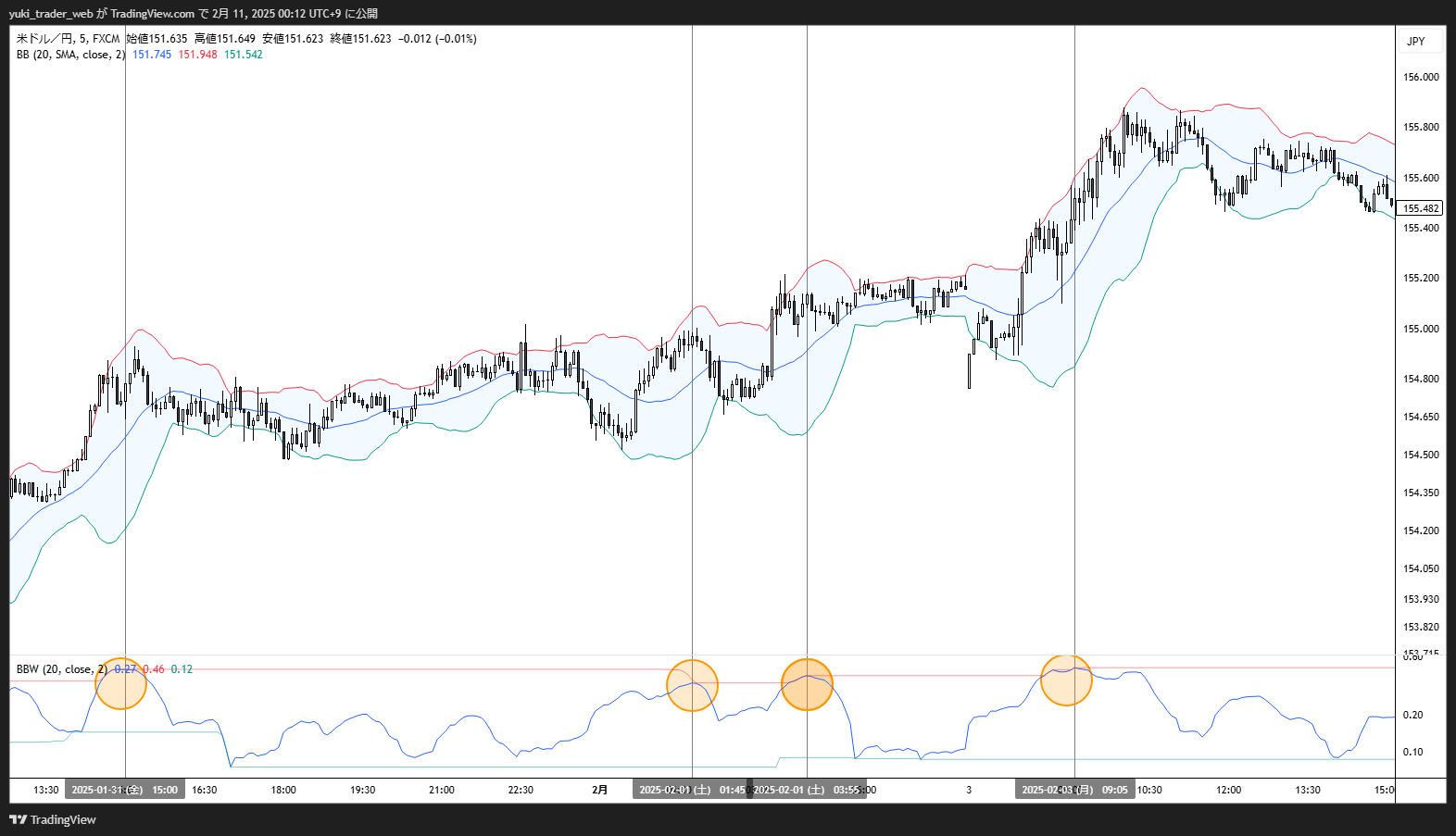Click the green BB lower value 151.542
Image resolution: width=1456 pixels, height=836 pixels.
[x=244, y=55]
